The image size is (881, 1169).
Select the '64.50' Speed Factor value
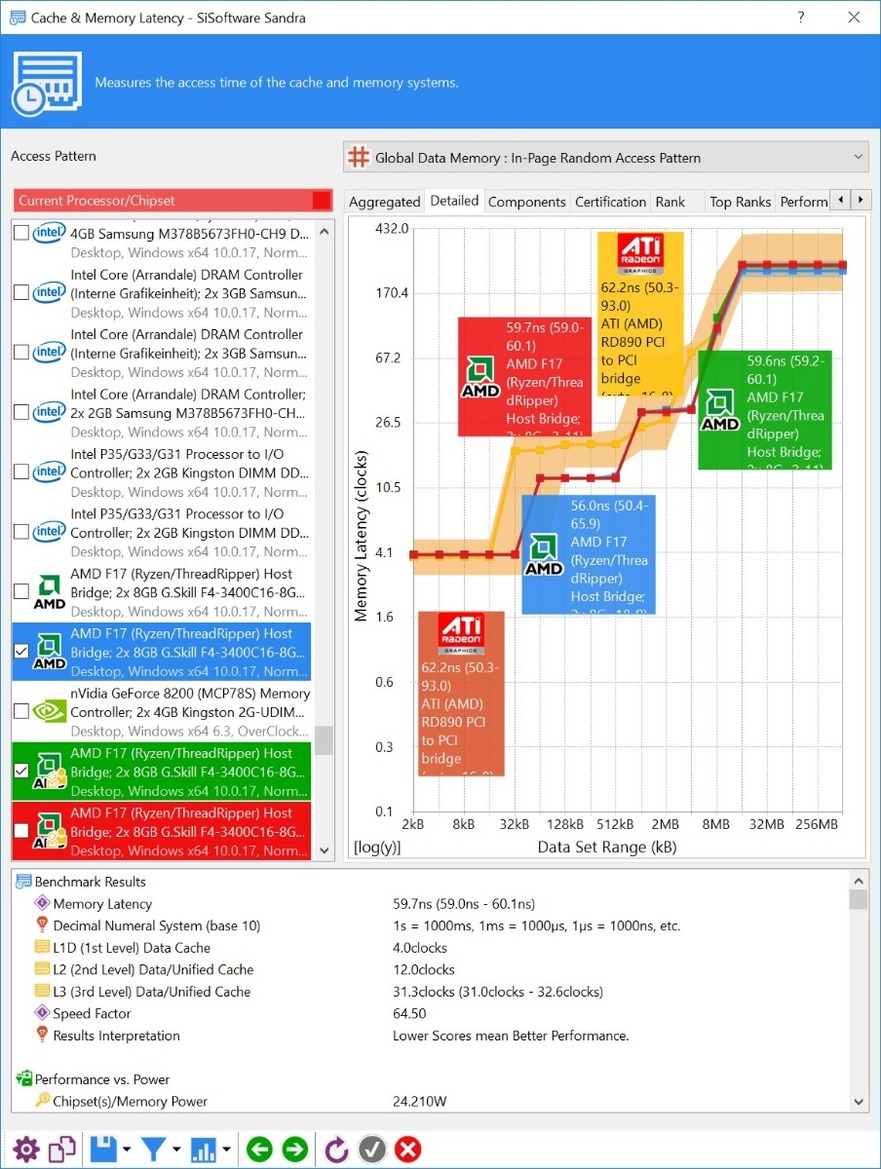point(409,1013)
